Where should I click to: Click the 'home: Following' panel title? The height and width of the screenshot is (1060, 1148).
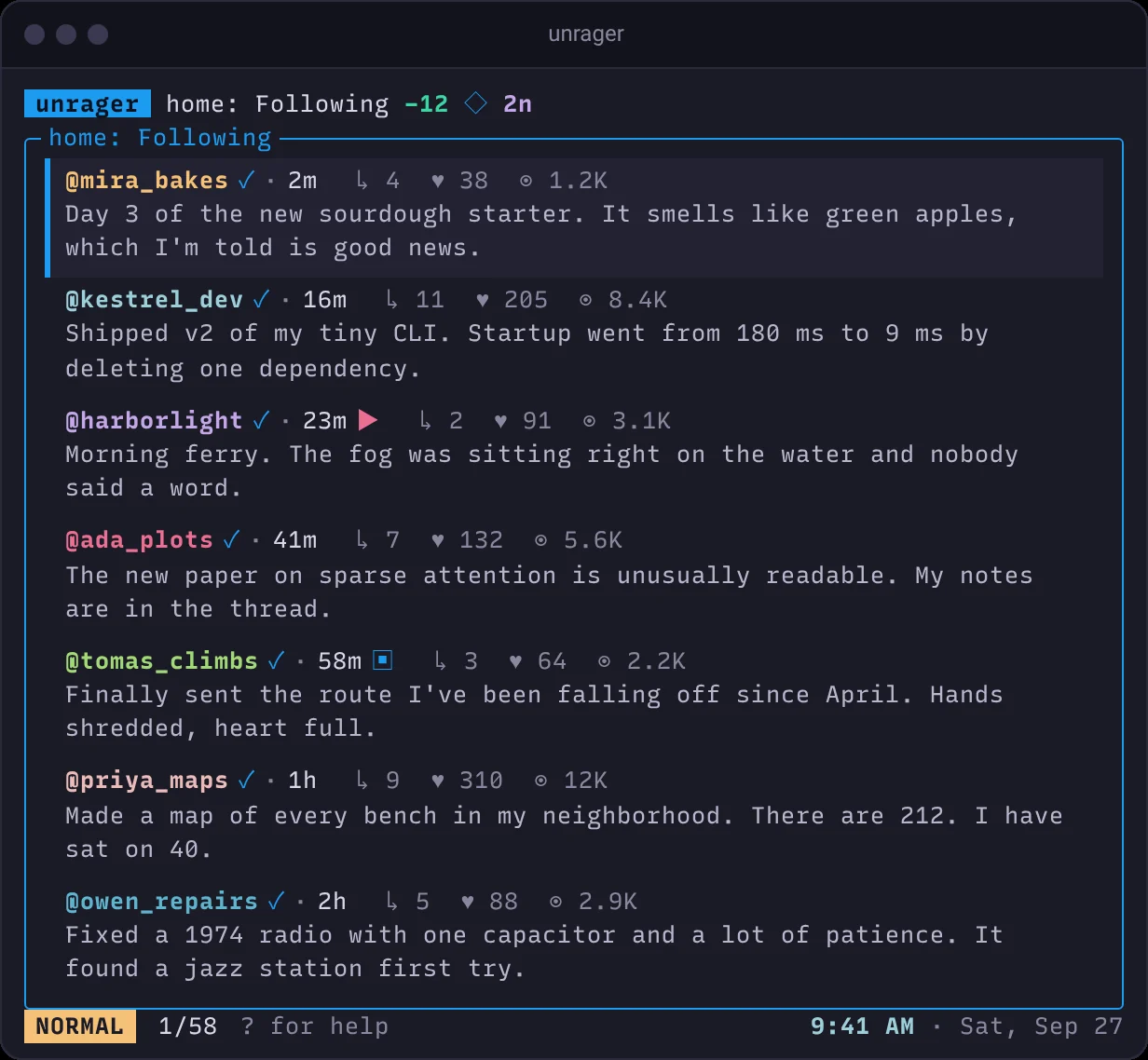point(159,138)
